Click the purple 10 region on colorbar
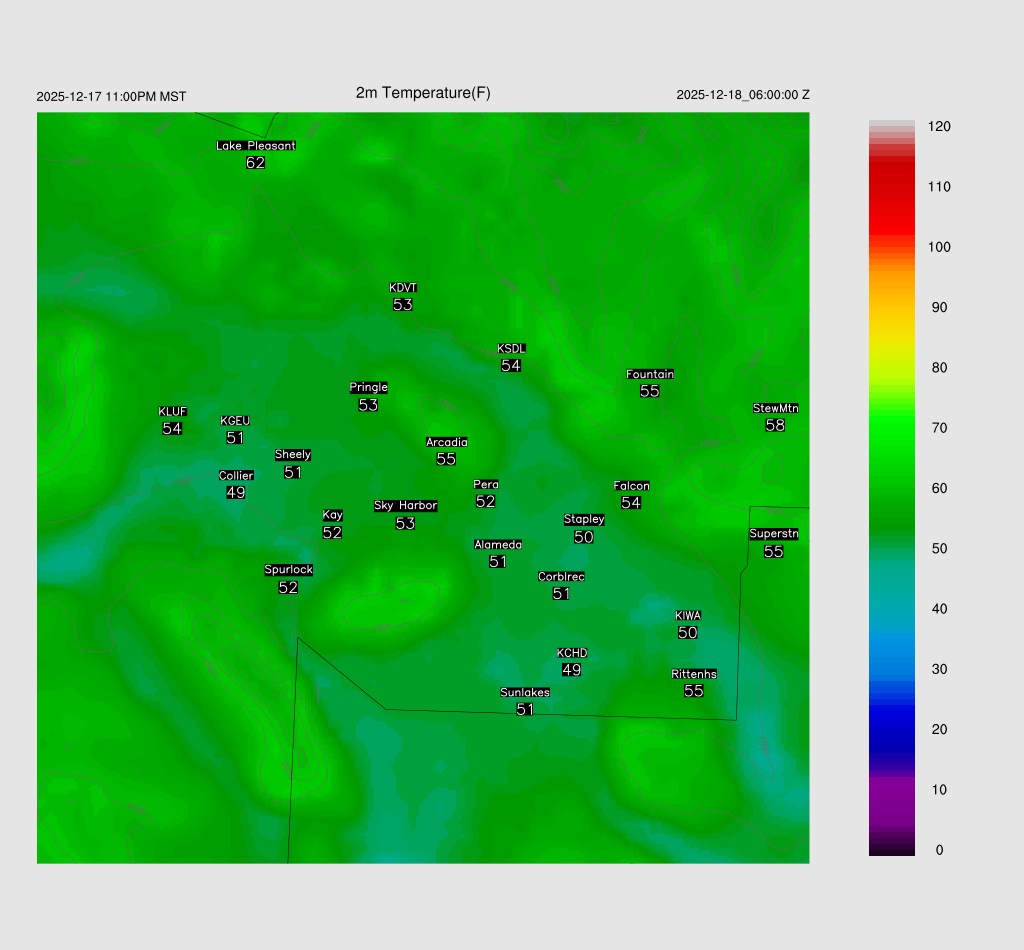The height and width of the screenshot is (950, 1024). coord(891,790)
